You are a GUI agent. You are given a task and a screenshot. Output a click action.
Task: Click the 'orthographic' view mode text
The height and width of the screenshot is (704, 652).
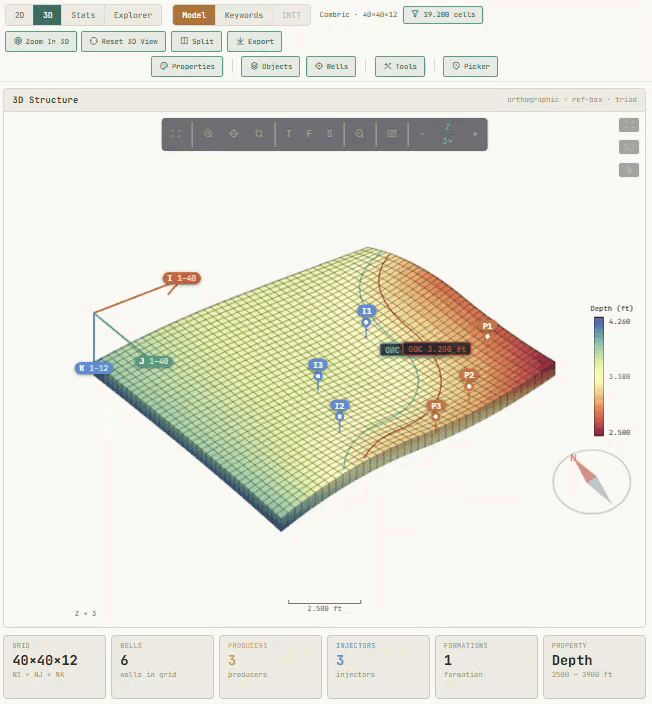click(x=533, y=100)
